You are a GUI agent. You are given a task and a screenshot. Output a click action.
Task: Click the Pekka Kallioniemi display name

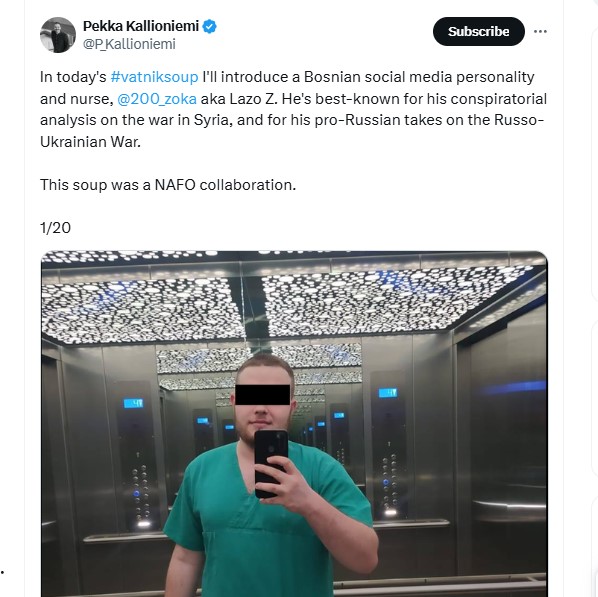click(141, 26)
